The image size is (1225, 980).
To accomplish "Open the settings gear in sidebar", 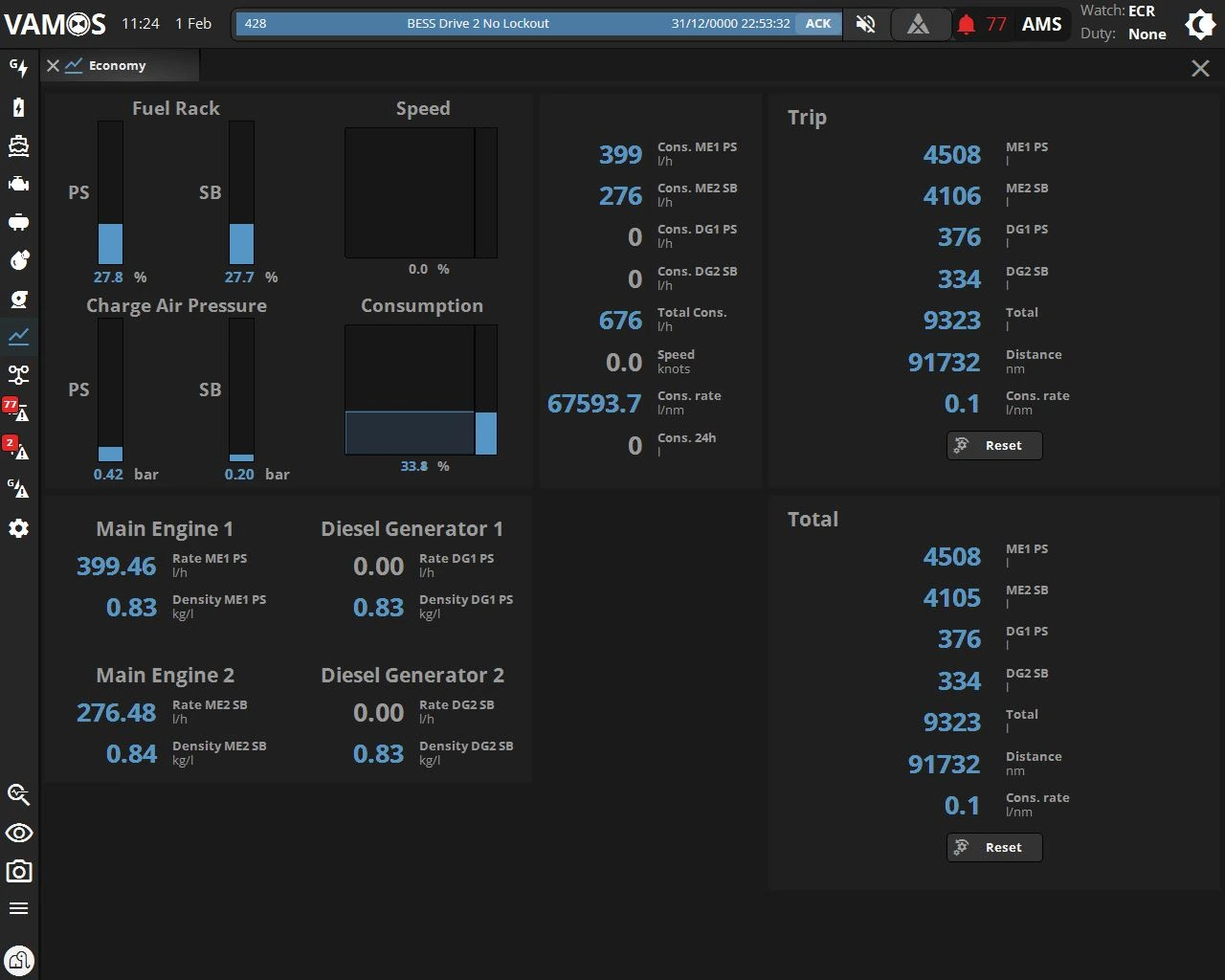I will 18,528.
